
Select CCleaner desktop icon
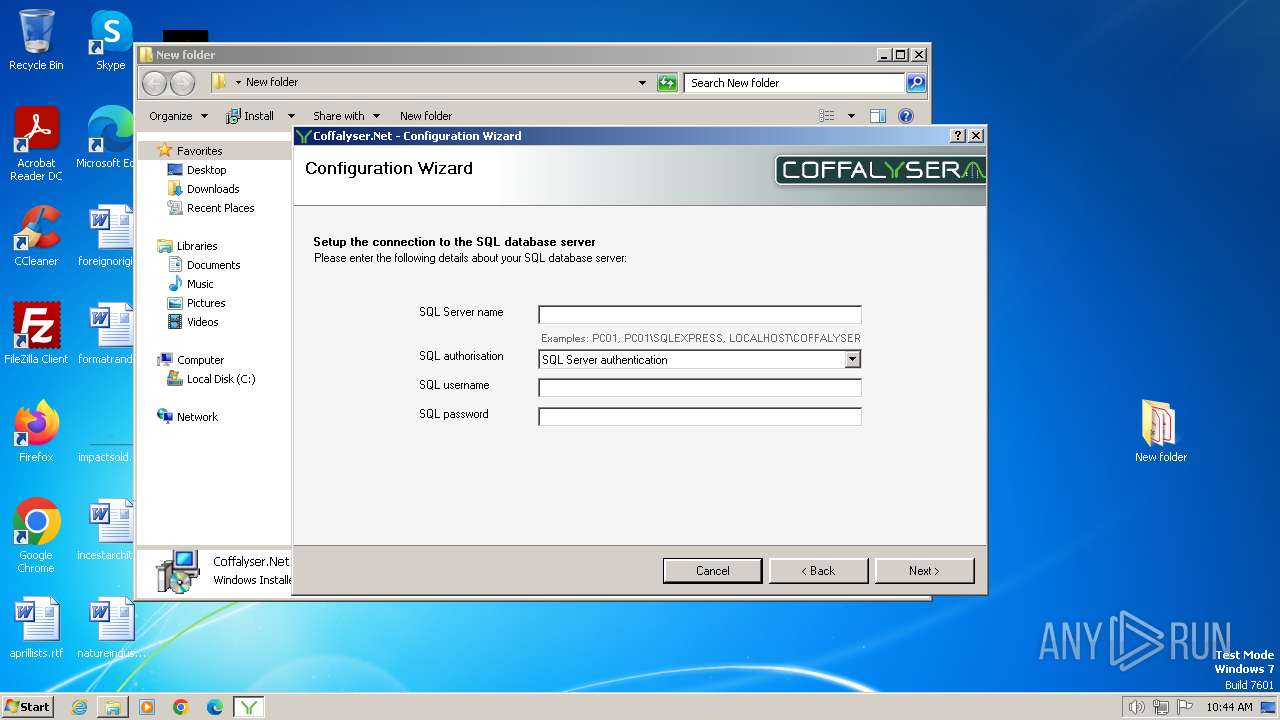tap(36, 236)
